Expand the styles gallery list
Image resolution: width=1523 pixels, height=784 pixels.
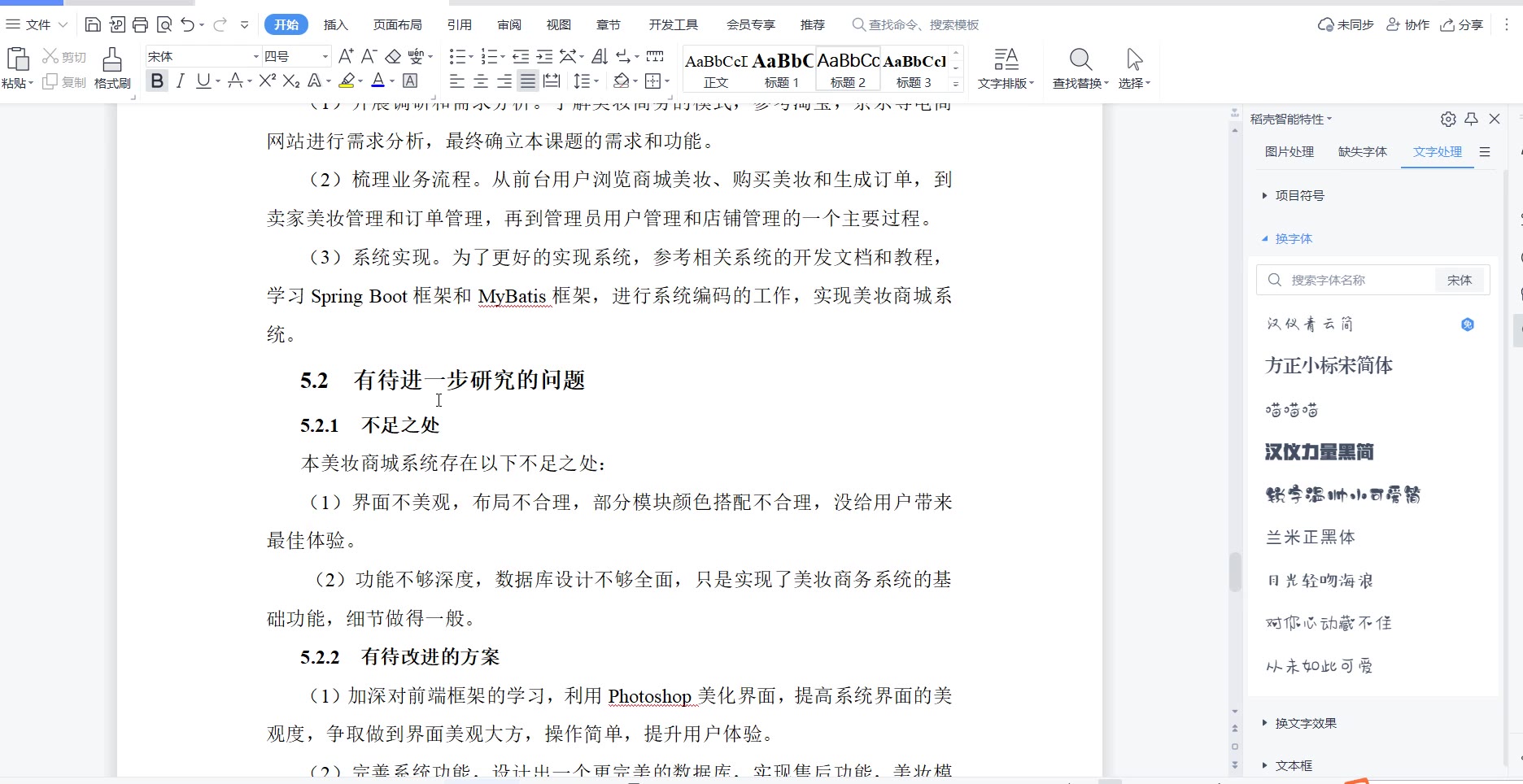(956, 83)
